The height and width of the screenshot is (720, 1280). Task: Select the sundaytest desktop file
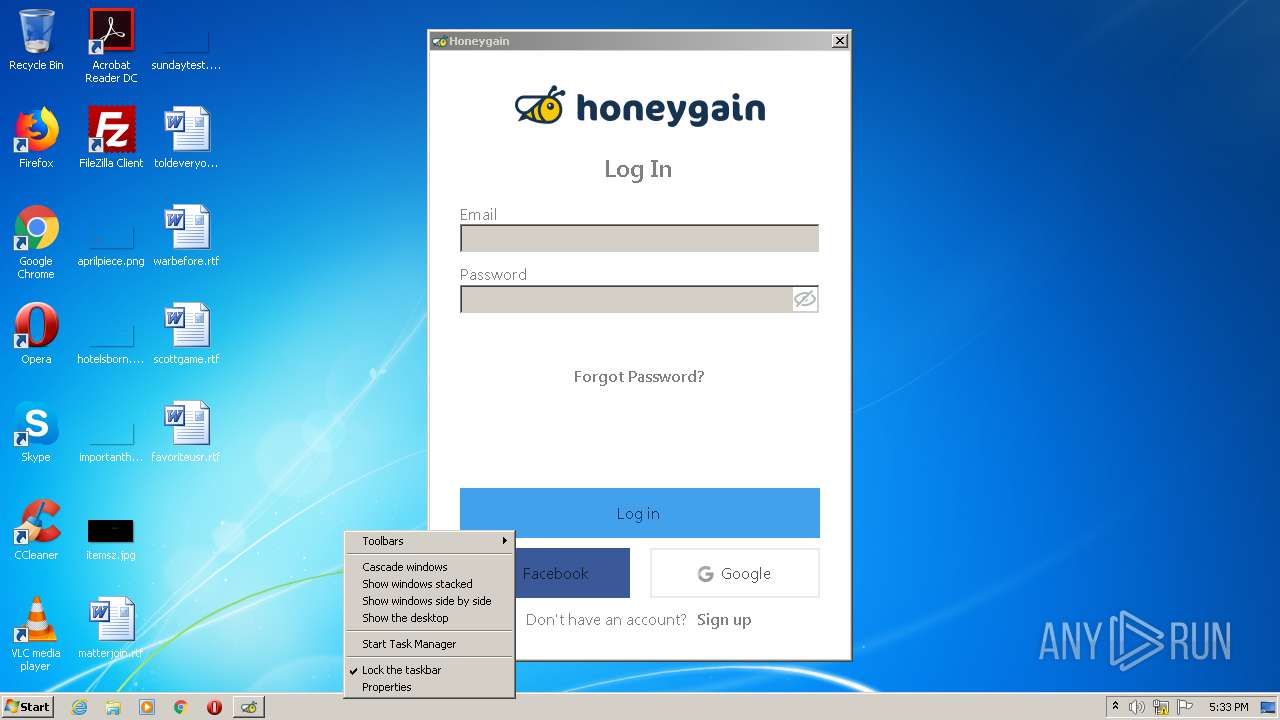(x=186, y=46)
